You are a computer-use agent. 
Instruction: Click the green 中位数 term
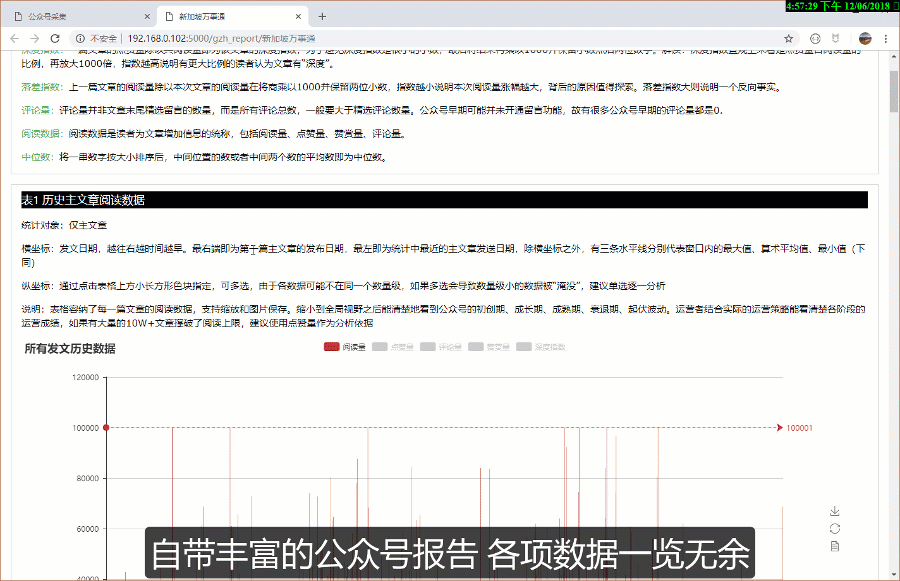pyautogui.click(x=37, y=157)
